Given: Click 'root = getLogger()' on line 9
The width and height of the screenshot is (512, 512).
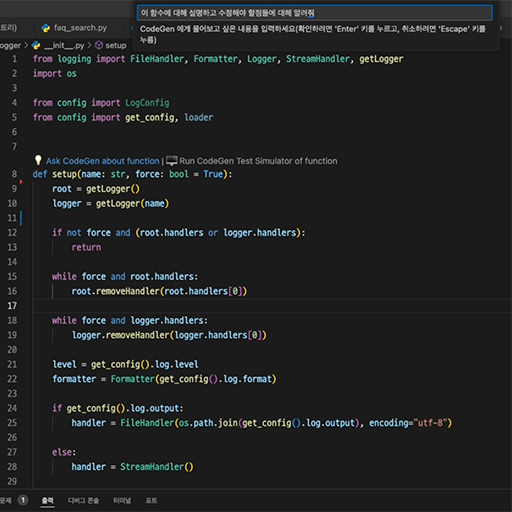Looking at the screenshot, I should click(x=96, y=189).
